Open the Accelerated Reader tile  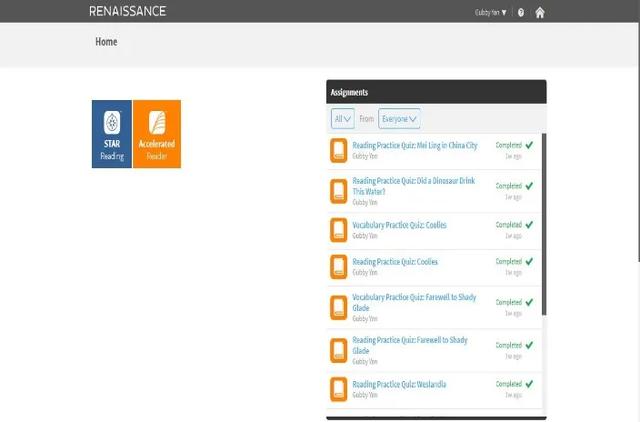pos(157,134)
